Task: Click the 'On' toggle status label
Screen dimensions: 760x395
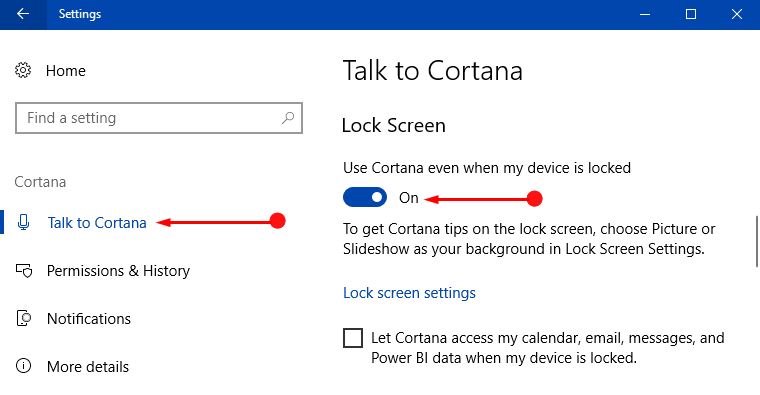Action: point(409,198)
